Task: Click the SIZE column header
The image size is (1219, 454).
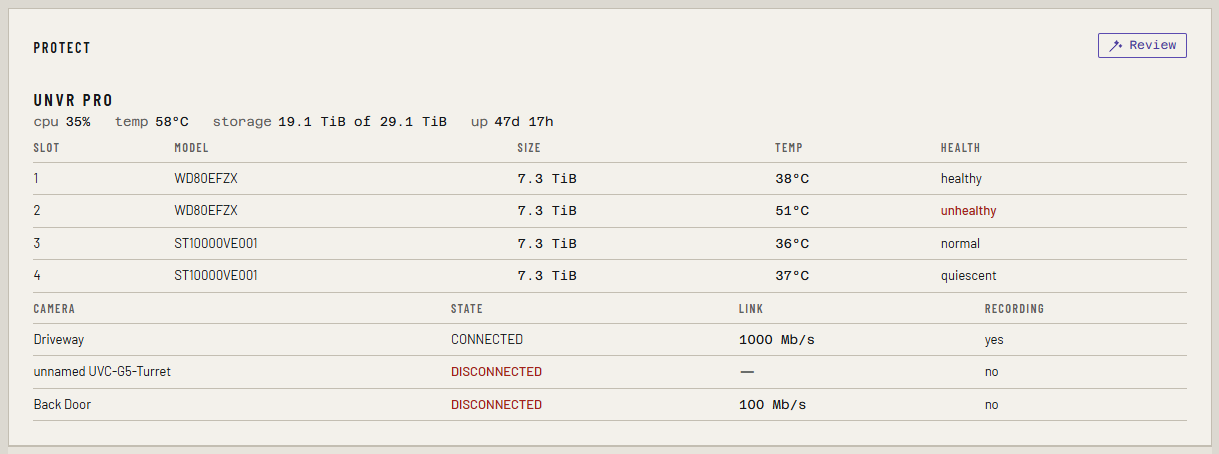Action: point(529,148)
